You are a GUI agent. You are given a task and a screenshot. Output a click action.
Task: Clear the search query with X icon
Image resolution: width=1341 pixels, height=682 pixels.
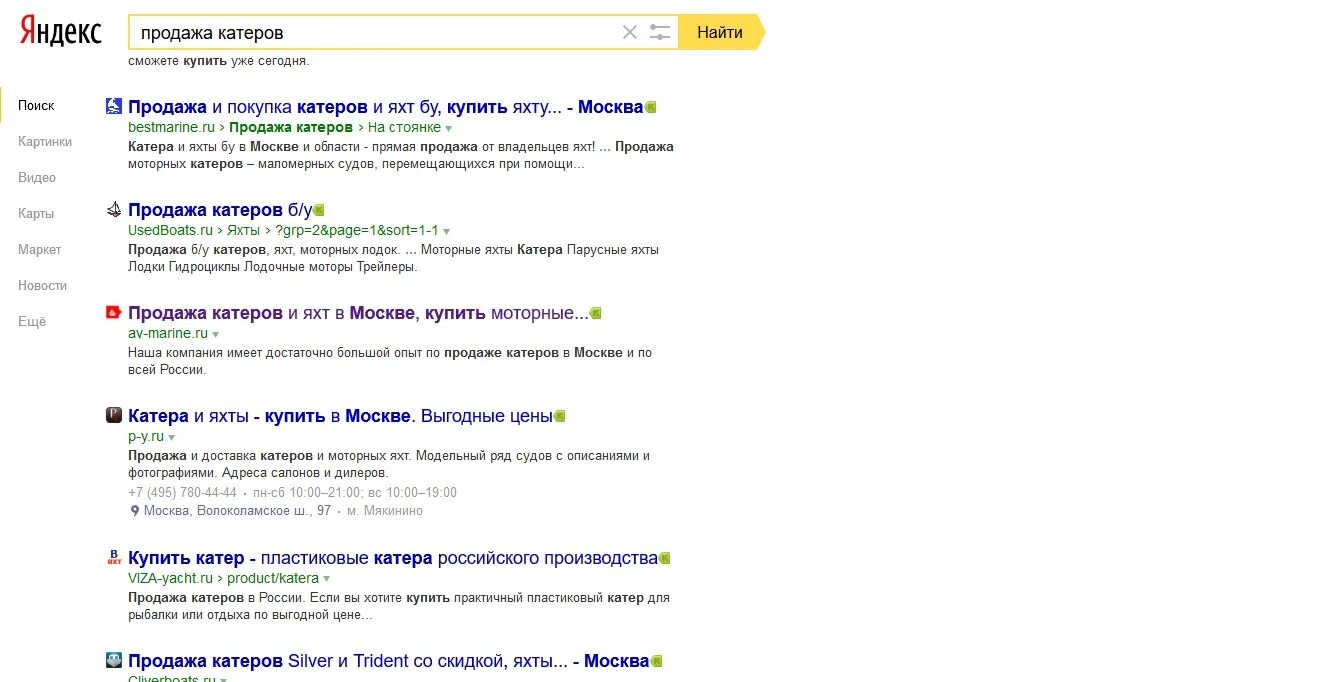629,32
